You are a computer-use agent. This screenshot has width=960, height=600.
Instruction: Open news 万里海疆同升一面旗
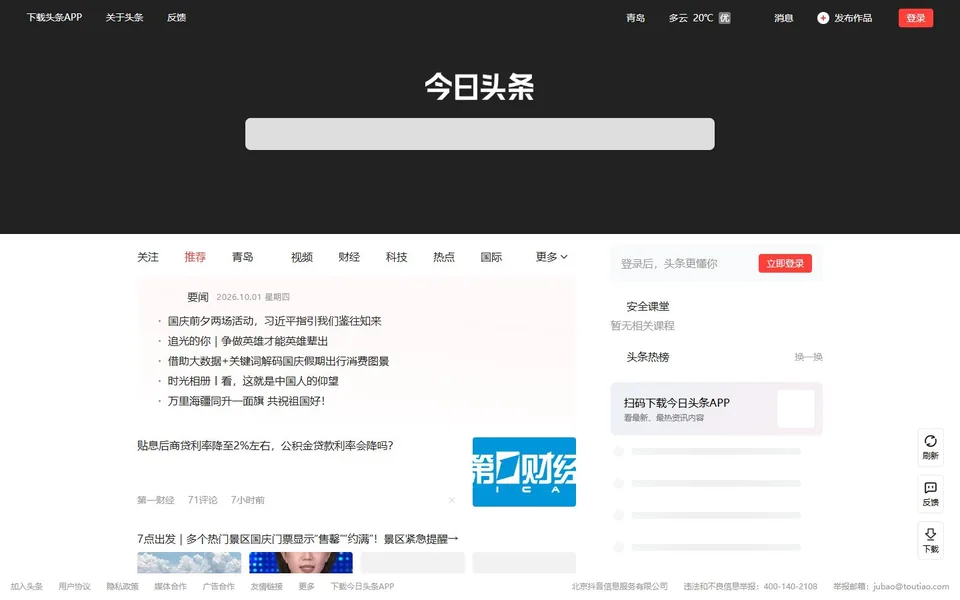tap(246, 401)
